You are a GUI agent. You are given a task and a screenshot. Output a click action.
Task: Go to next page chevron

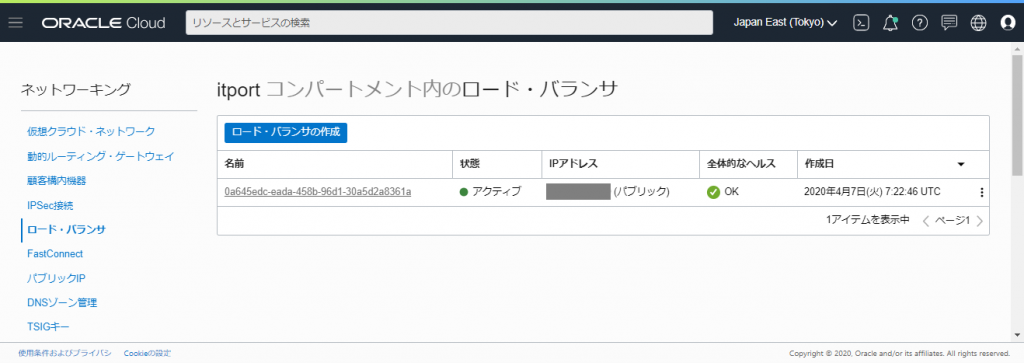[x=979, y=221]
